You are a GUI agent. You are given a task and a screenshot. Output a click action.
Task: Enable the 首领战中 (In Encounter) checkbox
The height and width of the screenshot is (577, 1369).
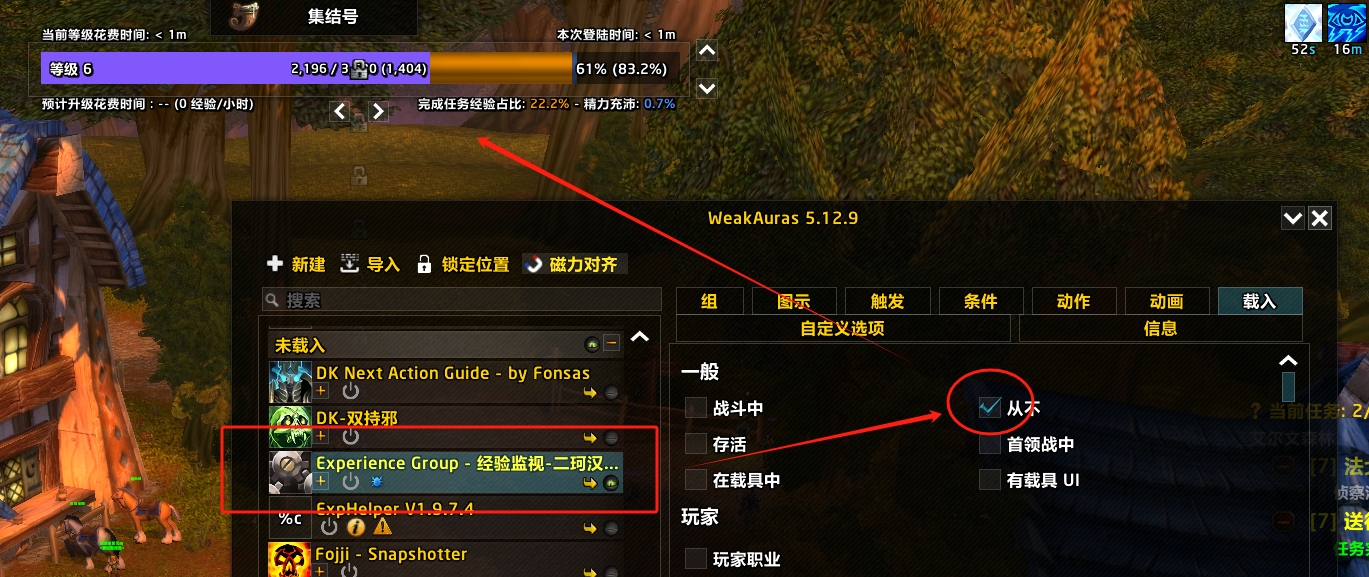pyautogui.click(x=990, y=444)
